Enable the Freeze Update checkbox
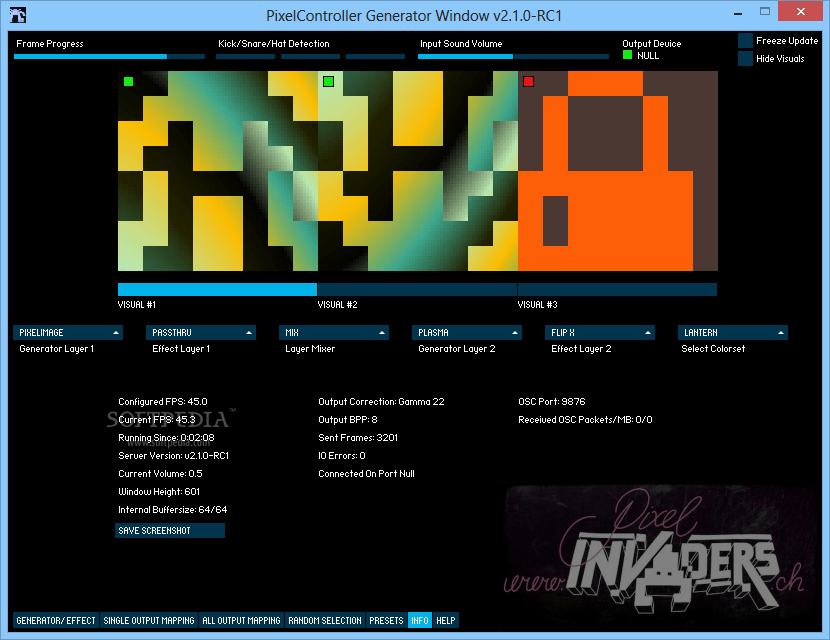830x640 pixels. (744, 41)
